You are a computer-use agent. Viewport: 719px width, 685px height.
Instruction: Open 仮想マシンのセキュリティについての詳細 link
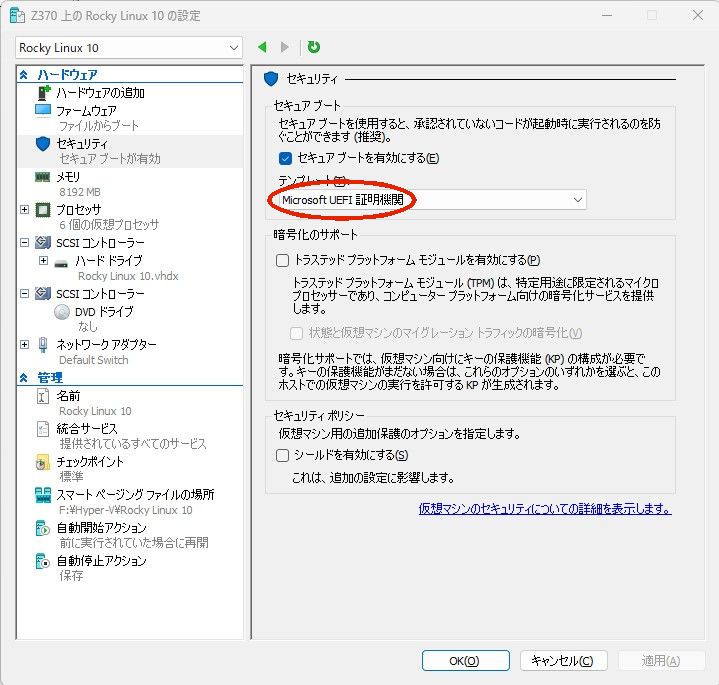[x=545, y=508]
